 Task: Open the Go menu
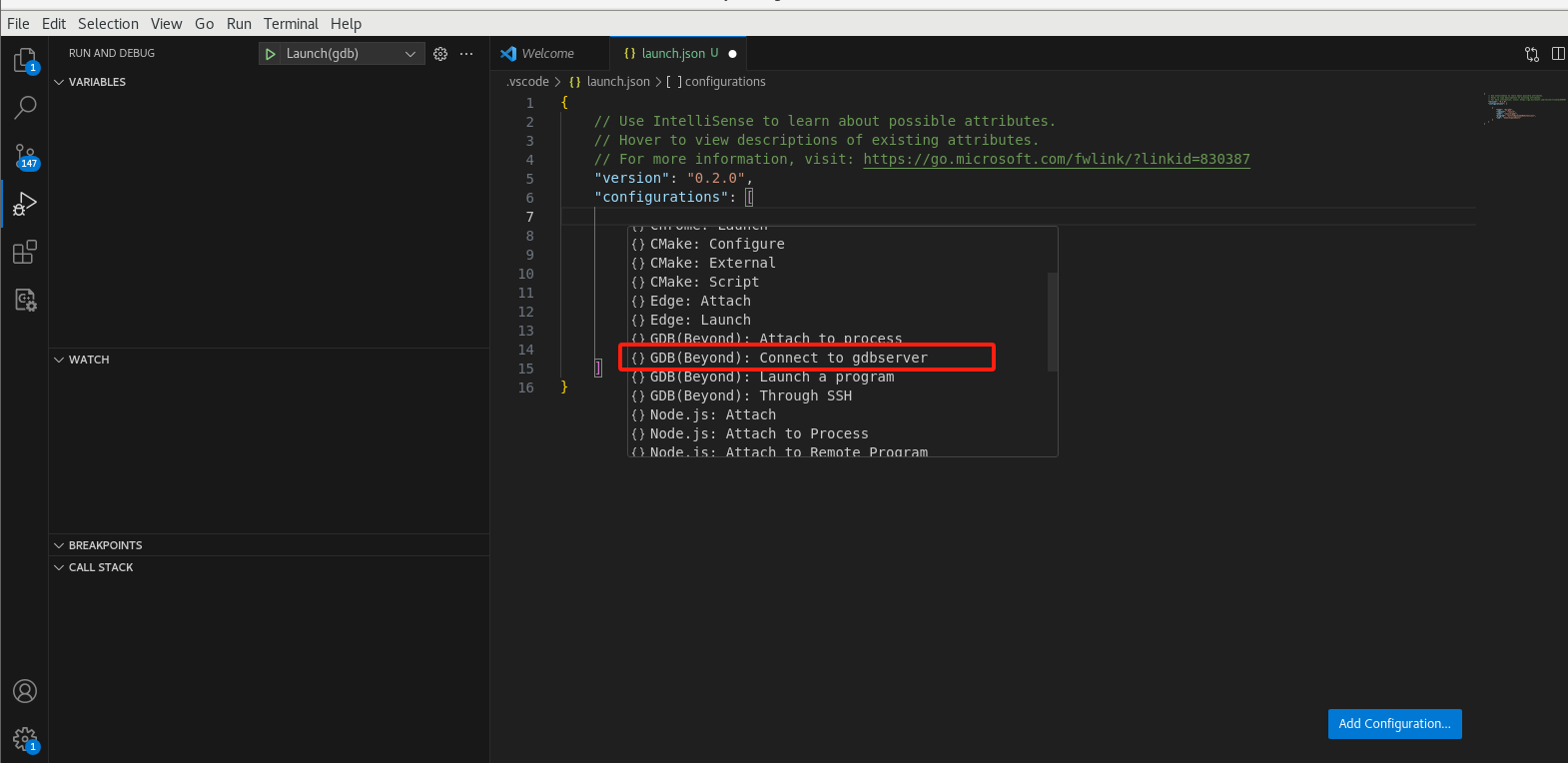point(204,24)
